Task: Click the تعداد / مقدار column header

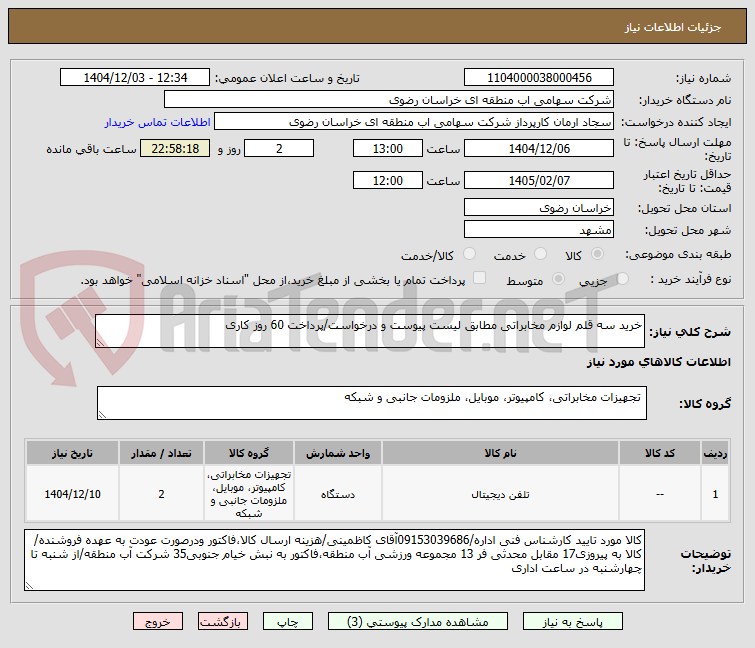Action: coord(161,453)
